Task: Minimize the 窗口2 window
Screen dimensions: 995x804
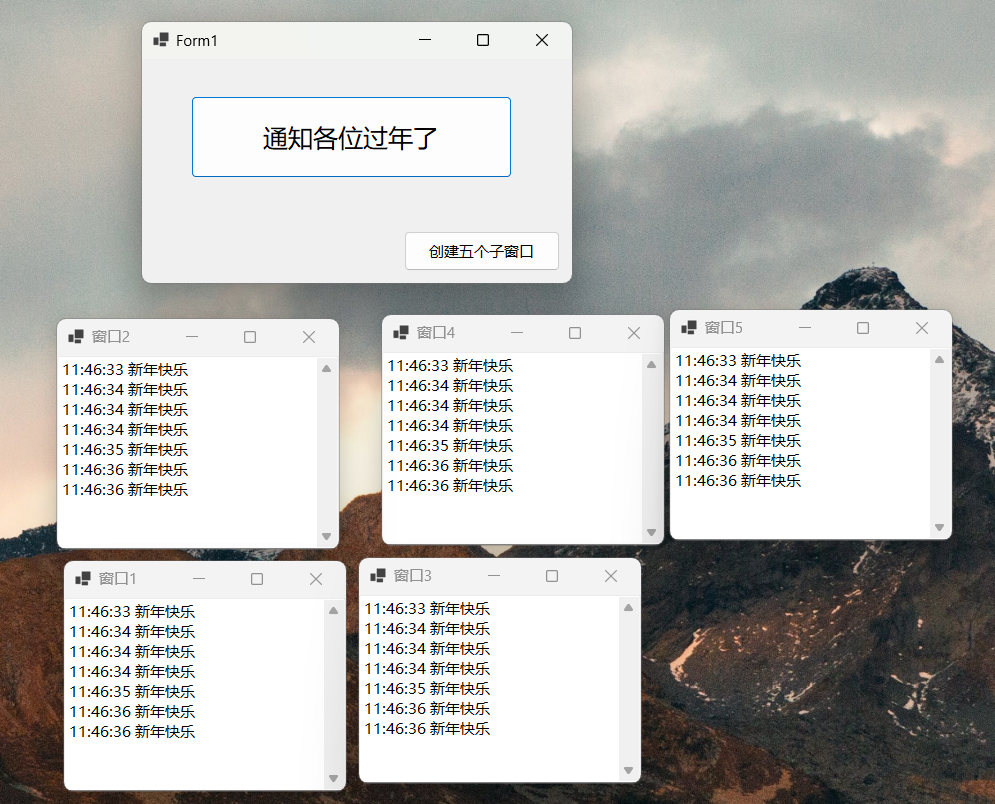Action: click(192, 337)
